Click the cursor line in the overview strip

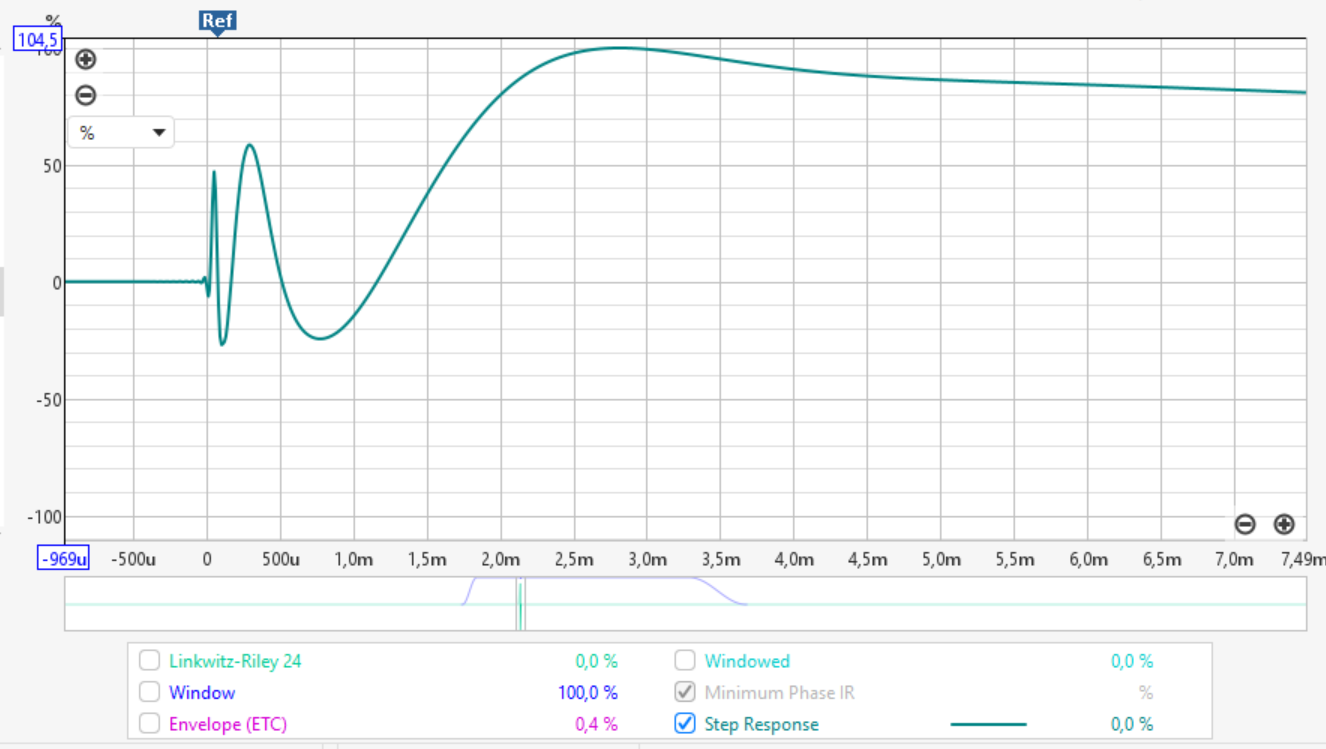click(520, 604)
